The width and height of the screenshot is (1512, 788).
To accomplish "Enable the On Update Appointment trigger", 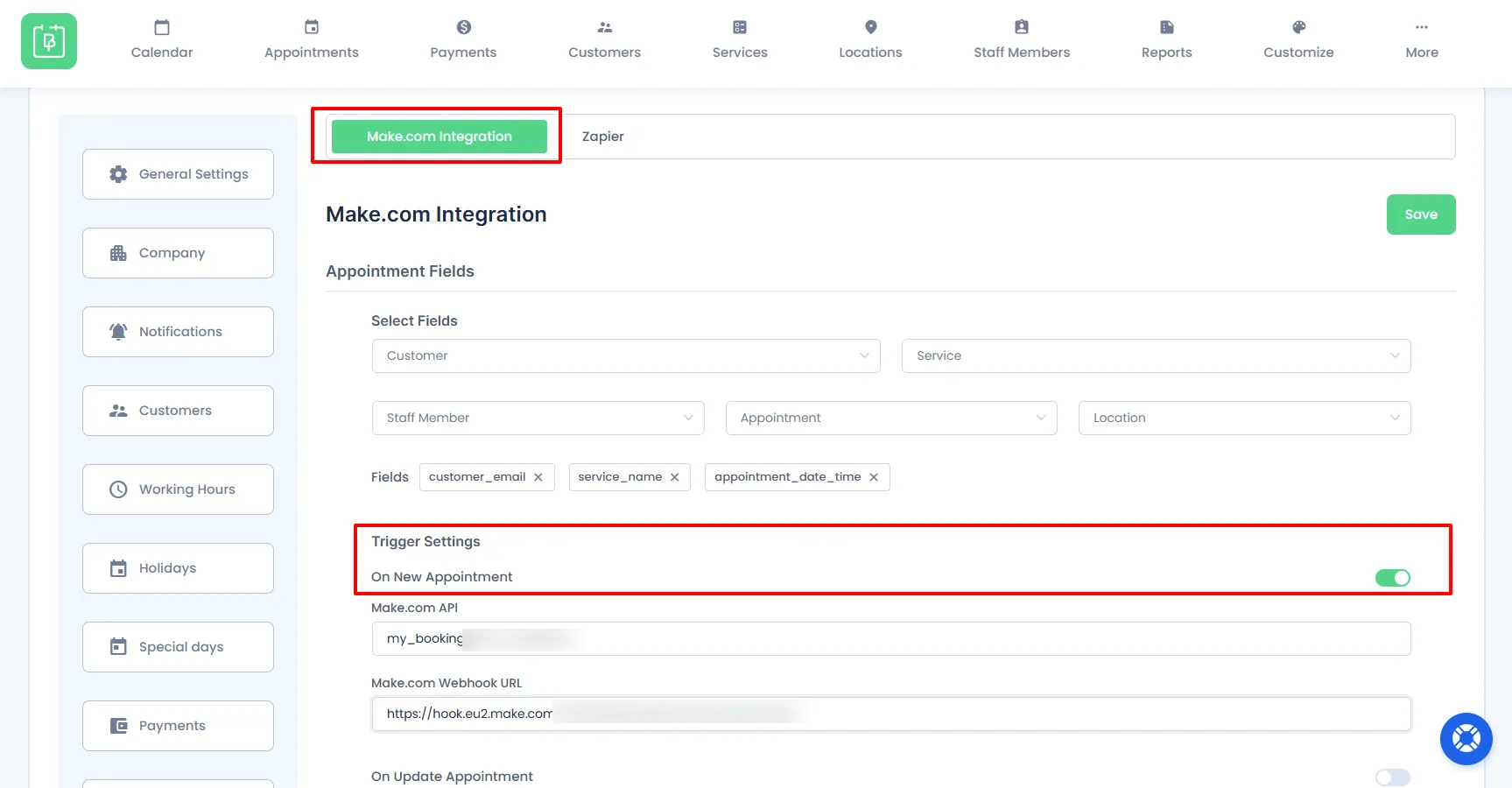I will point(1392,777).
